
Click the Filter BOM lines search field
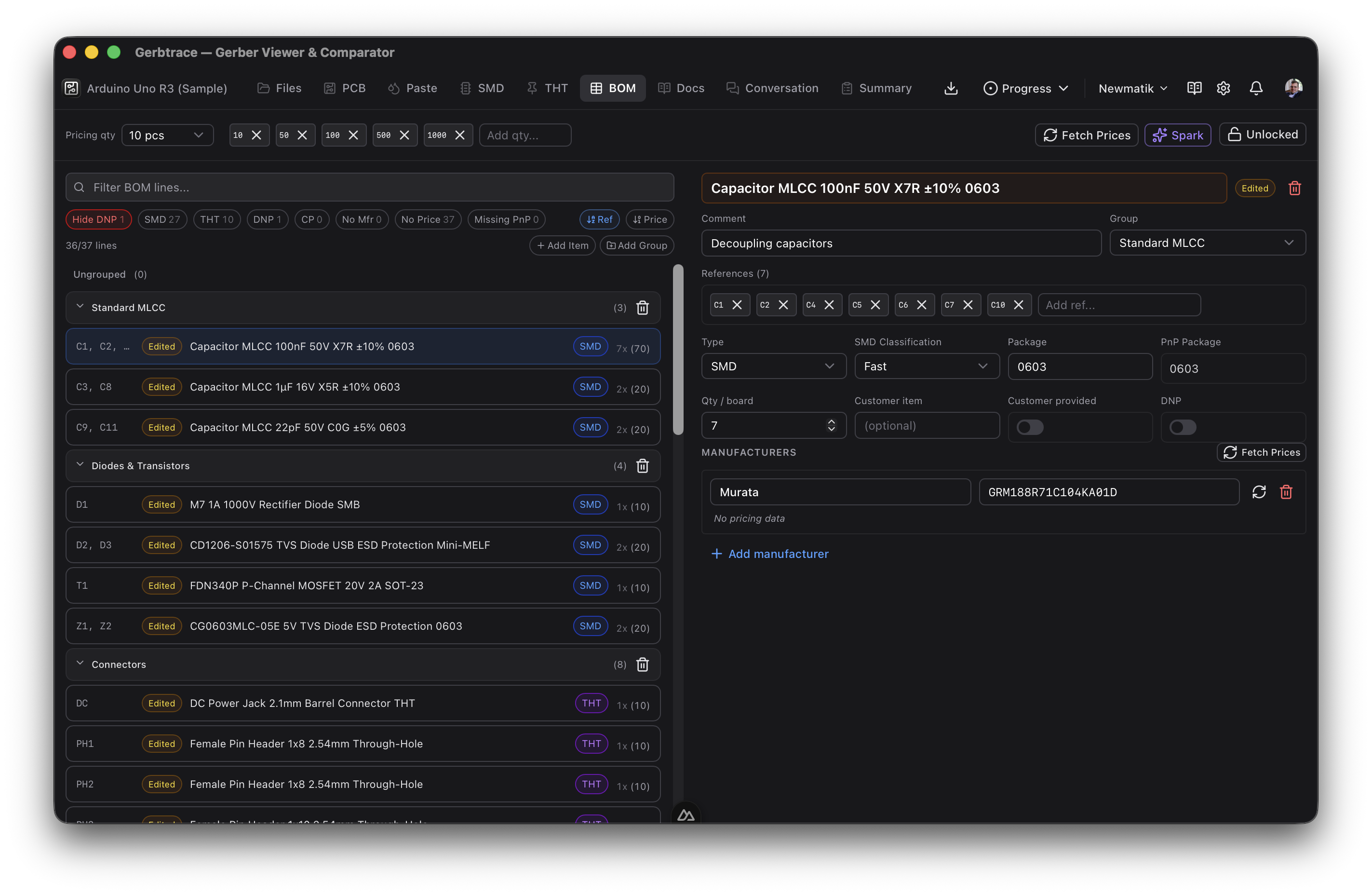coord(370,188)
